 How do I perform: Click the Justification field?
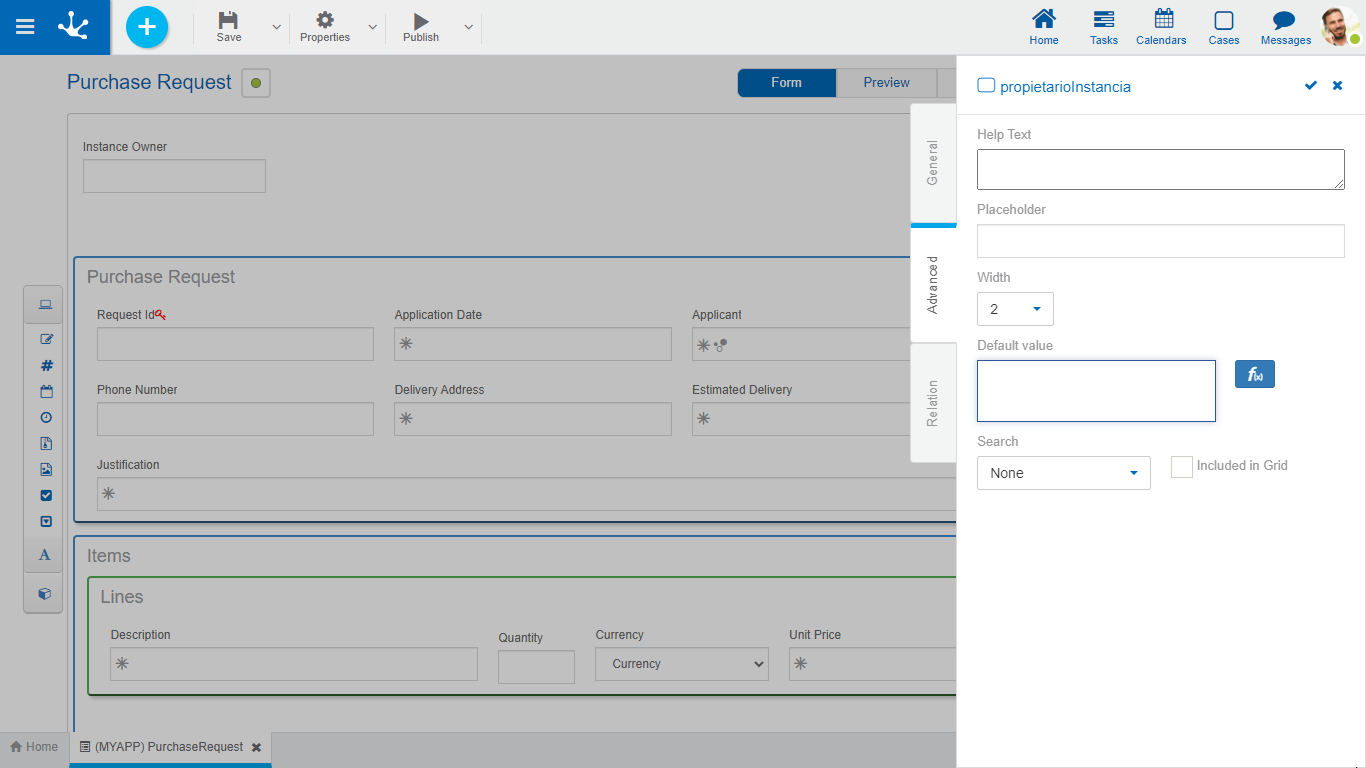pyautogui.click(x=525, y=494)
